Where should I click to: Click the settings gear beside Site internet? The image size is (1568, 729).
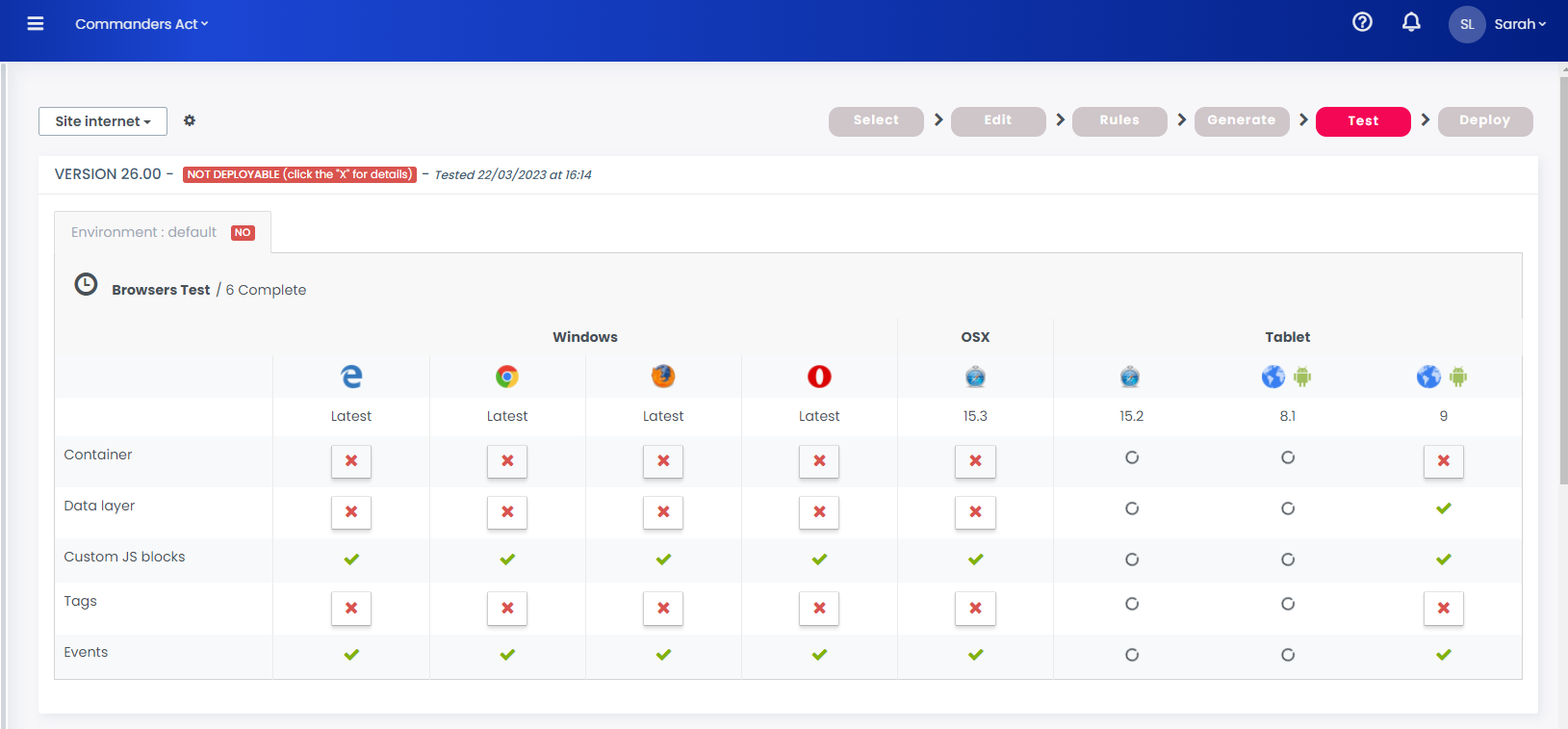(x=190, y=120)
